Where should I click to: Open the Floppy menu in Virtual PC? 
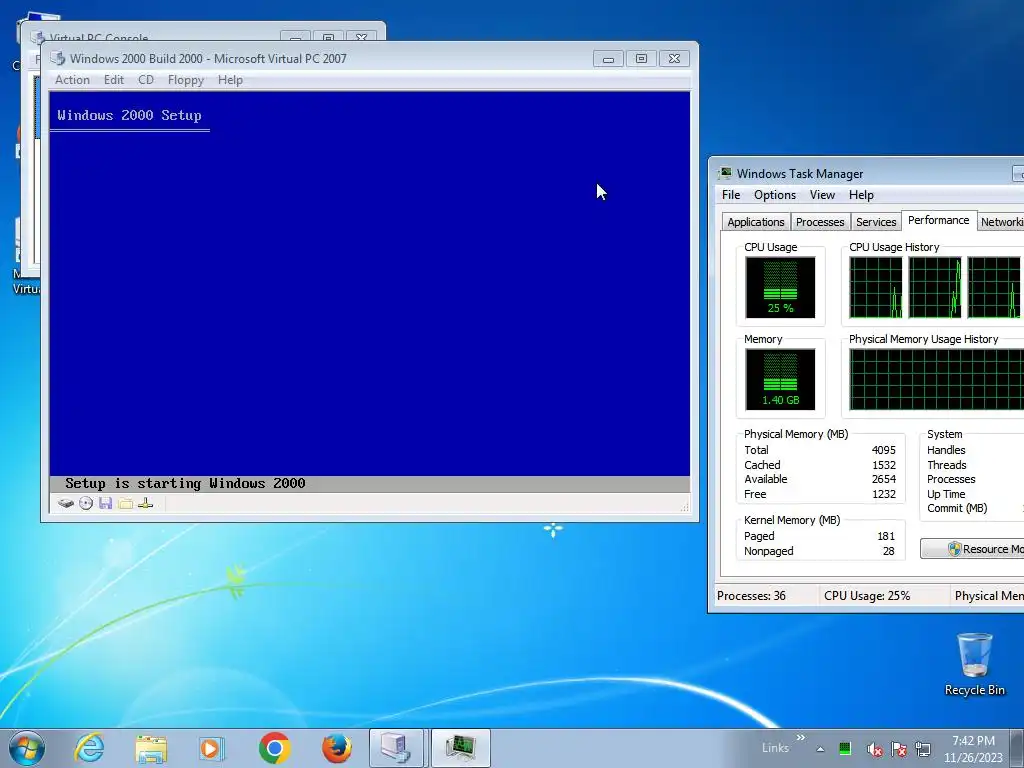point(186,80)
